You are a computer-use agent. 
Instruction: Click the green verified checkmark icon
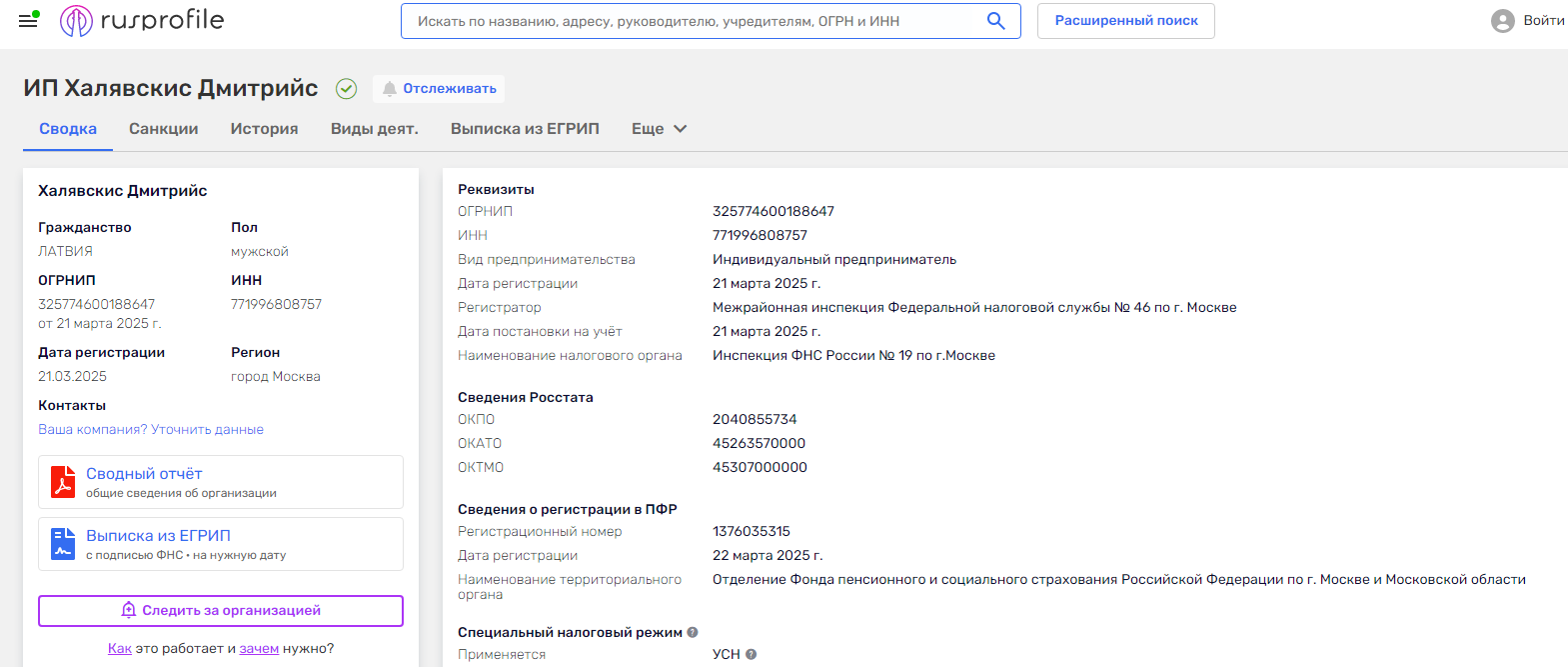tap(346, 89)
